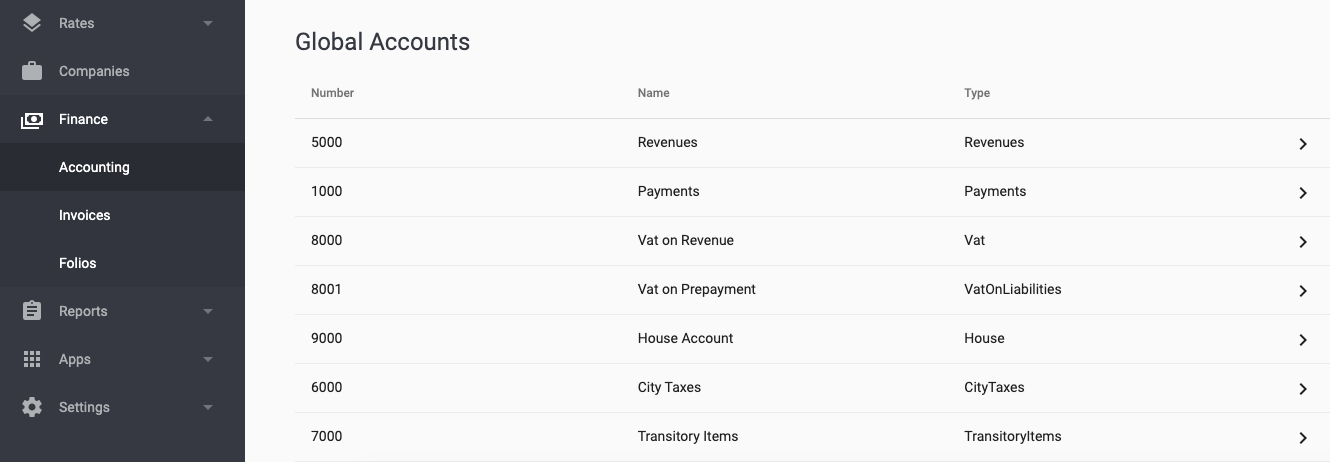Open Revenues account via chevron arrow
Screen dimensions: 1330x462
click(1303, 144)
